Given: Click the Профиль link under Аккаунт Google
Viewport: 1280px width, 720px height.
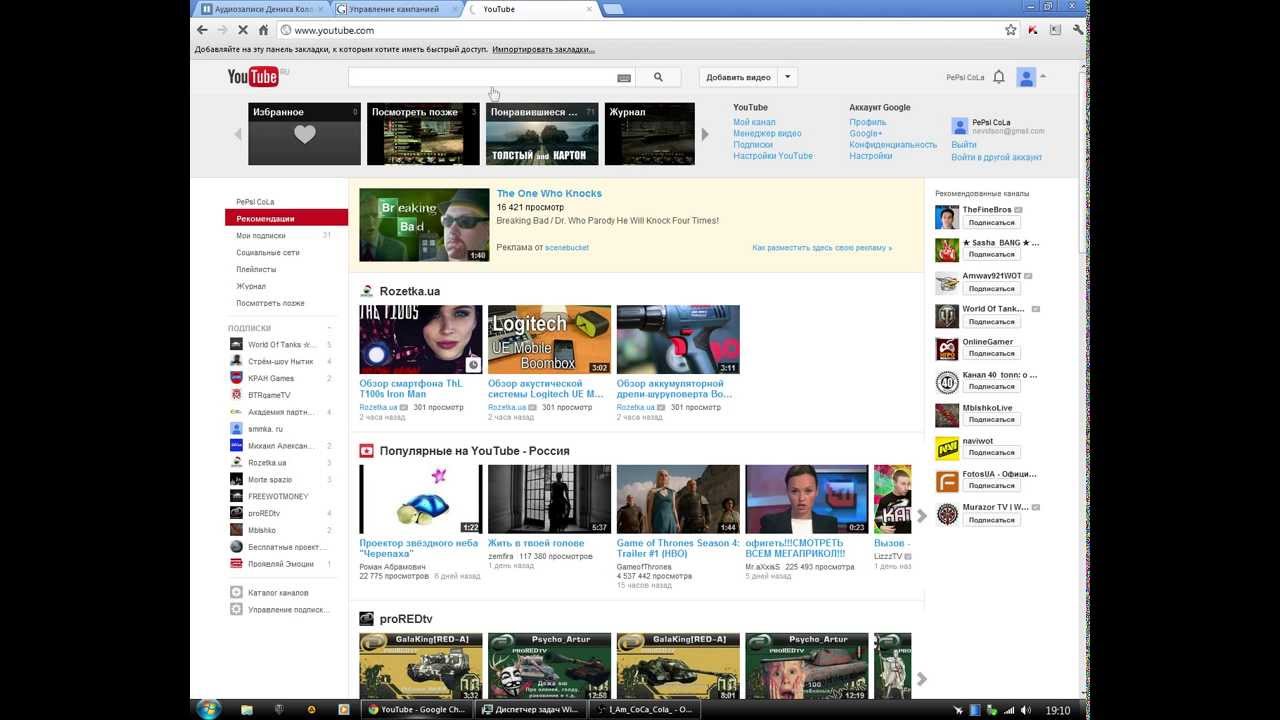Looking at the screenshot, I should pyautogui.click(x=868, y=122).
